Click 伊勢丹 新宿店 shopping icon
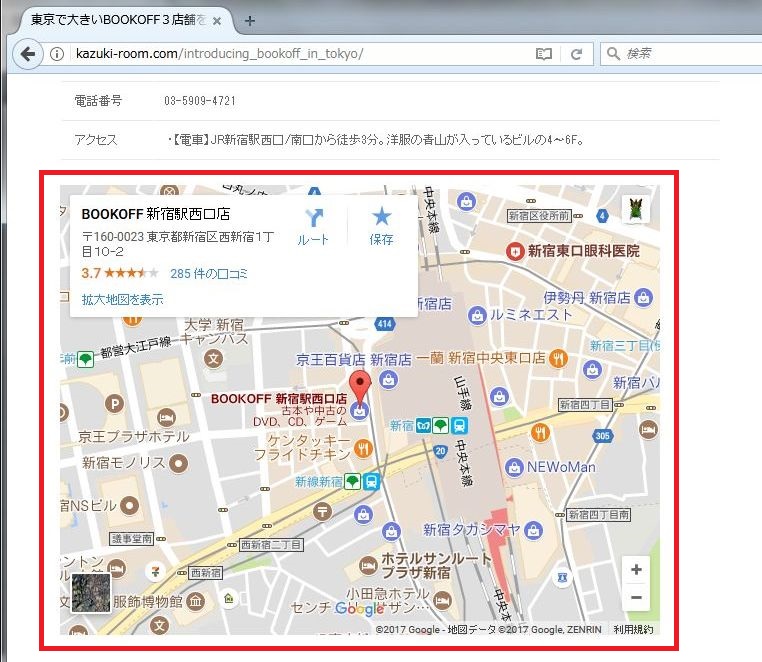Viewport: 762px width, 662px height. [x=643, y=297]
